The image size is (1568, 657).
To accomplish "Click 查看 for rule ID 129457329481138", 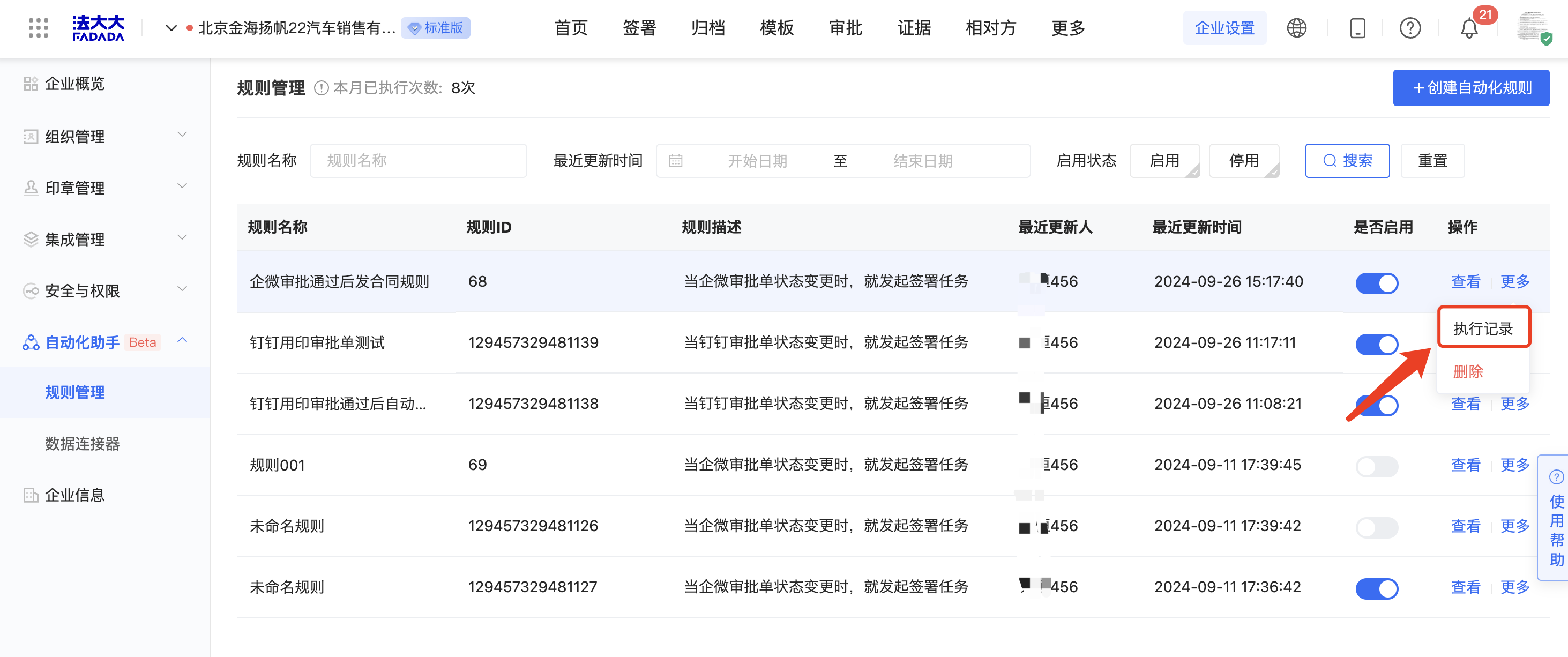I will pos(1465,404).
